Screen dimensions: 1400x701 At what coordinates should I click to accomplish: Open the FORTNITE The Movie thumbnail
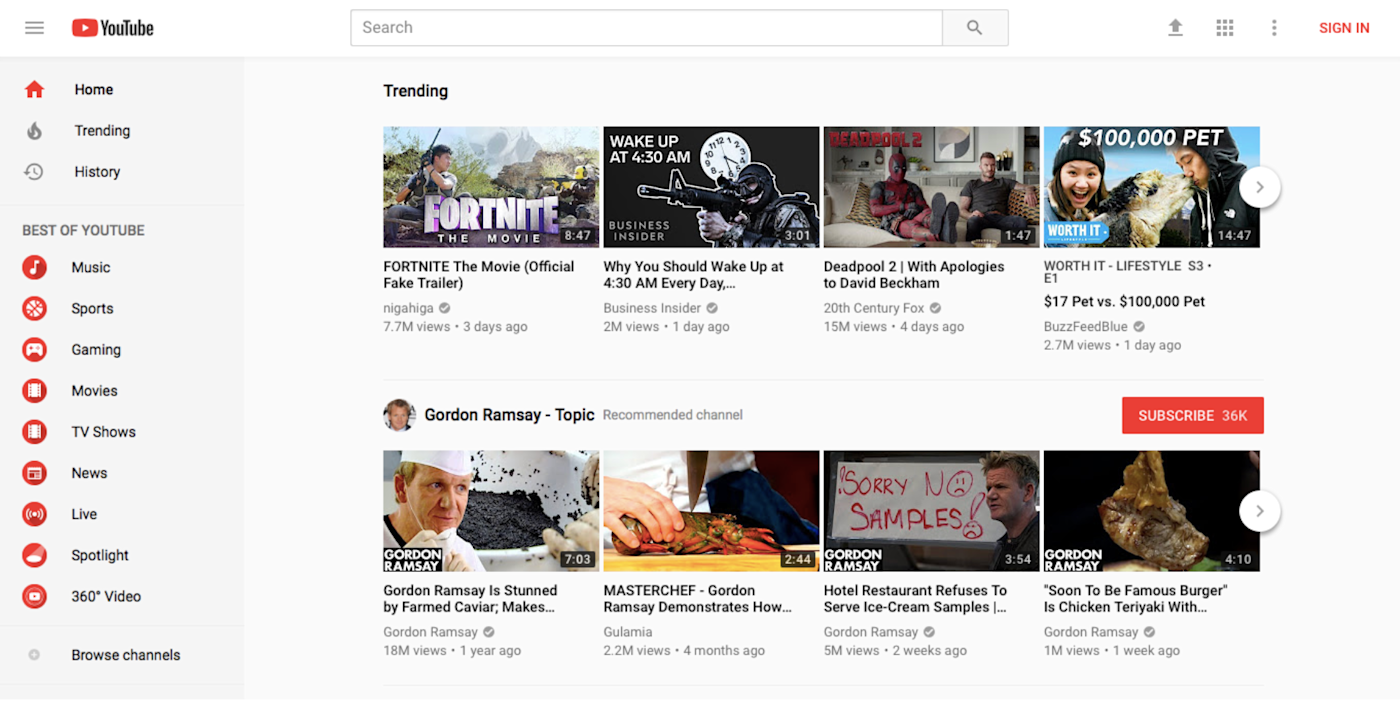(491, 187)
